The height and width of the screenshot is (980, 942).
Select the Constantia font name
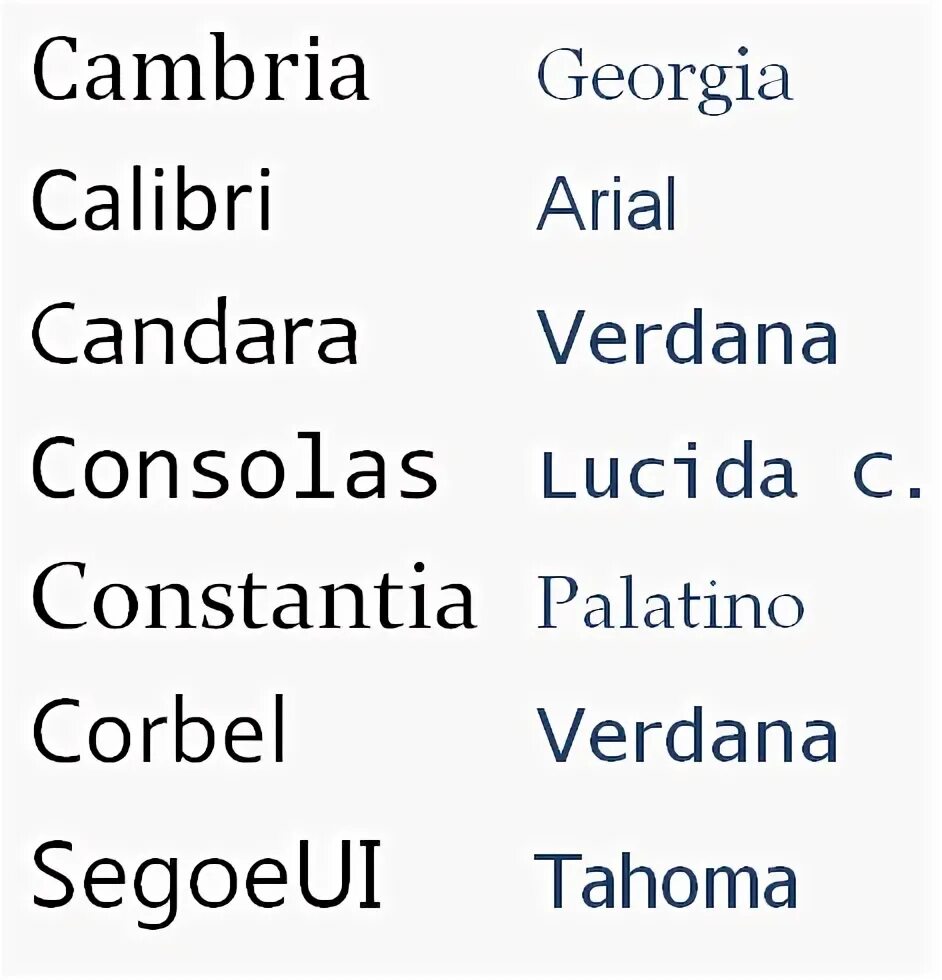pyautogui.click(x=254, y=595)
